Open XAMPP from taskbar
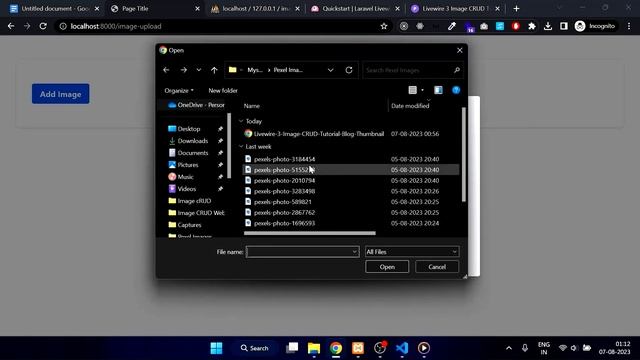Viewport: 640px width, 360px height. (358, 348)
